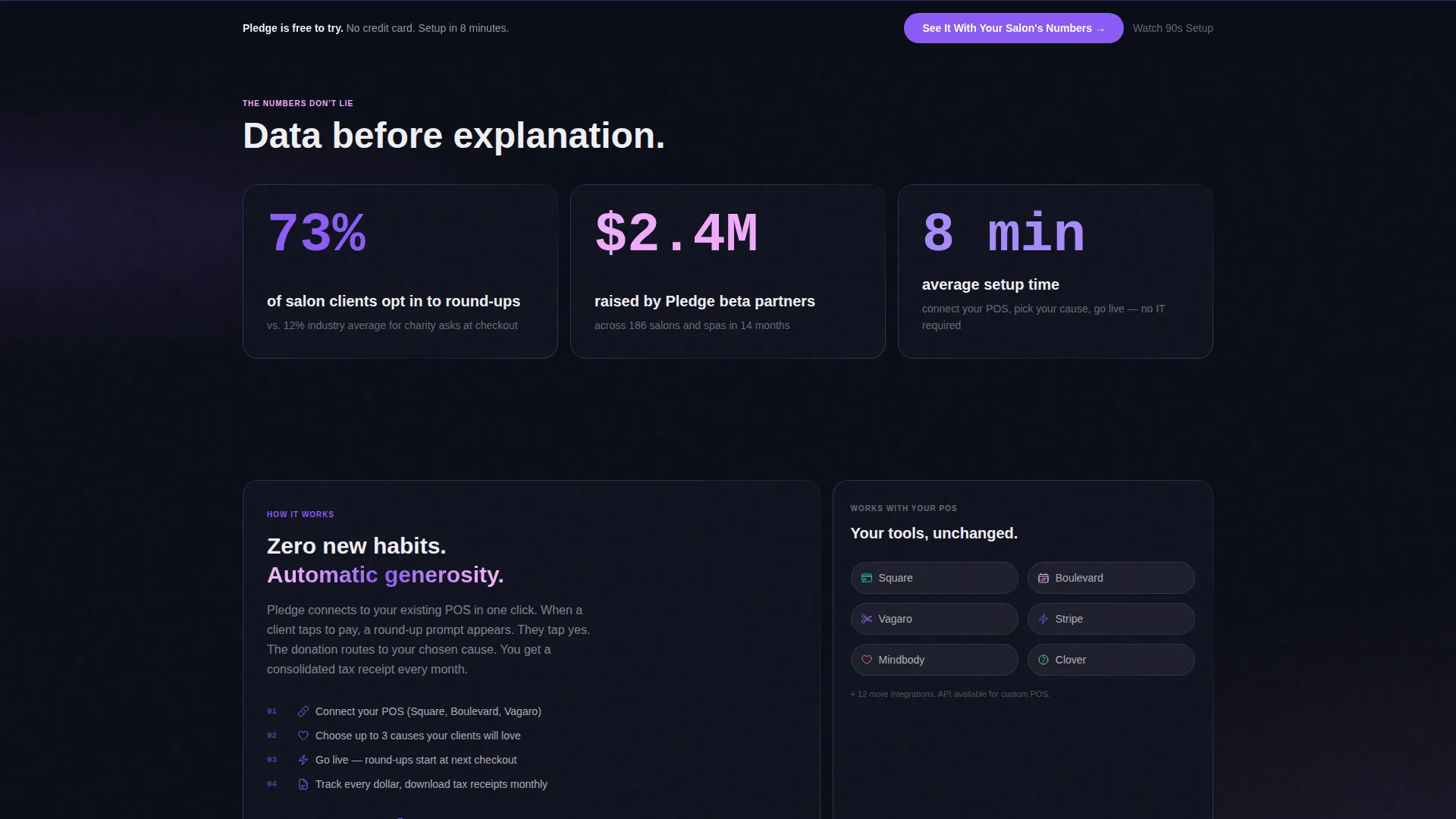This screenshot has width=1456, height=819.
Task: Click step 'Track every dollar, download tax receipts'
Action: pyautogui.click(x=431, y=784)
